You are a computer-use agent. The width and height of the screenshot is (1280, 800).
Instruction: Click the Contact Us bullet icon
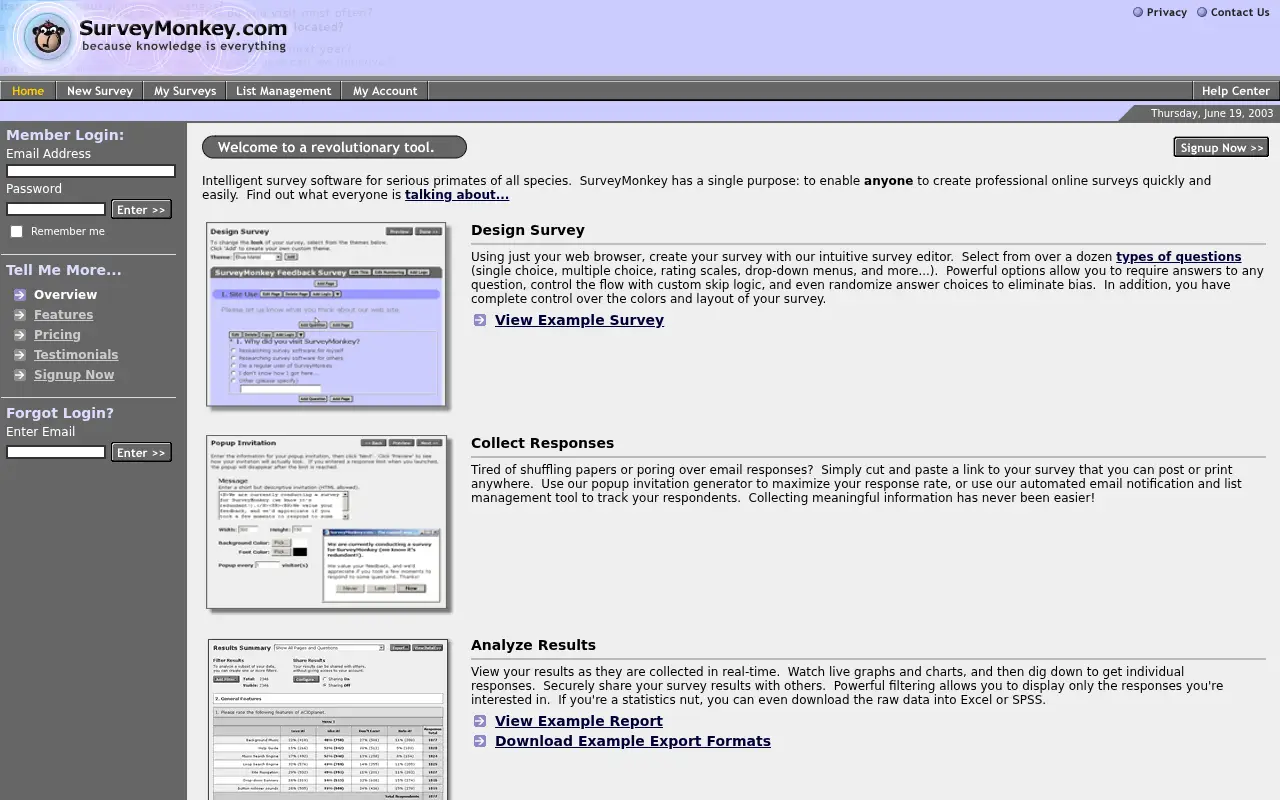click(1202, 12)
